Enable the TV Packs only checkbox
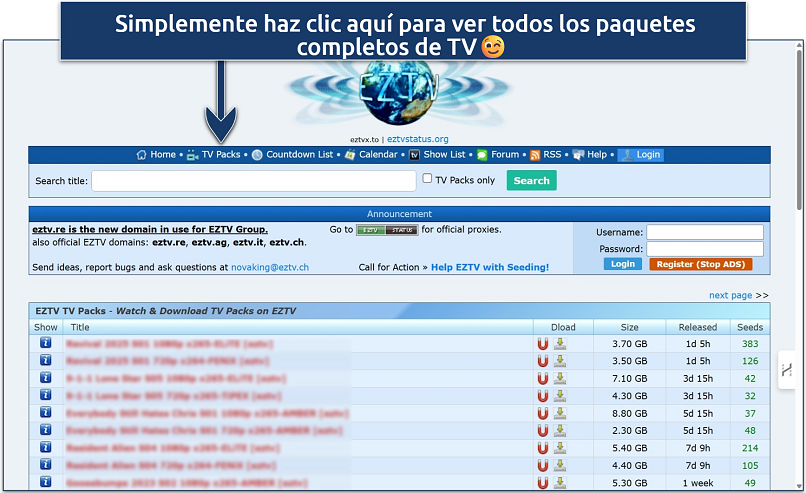 tap(428, 180)
